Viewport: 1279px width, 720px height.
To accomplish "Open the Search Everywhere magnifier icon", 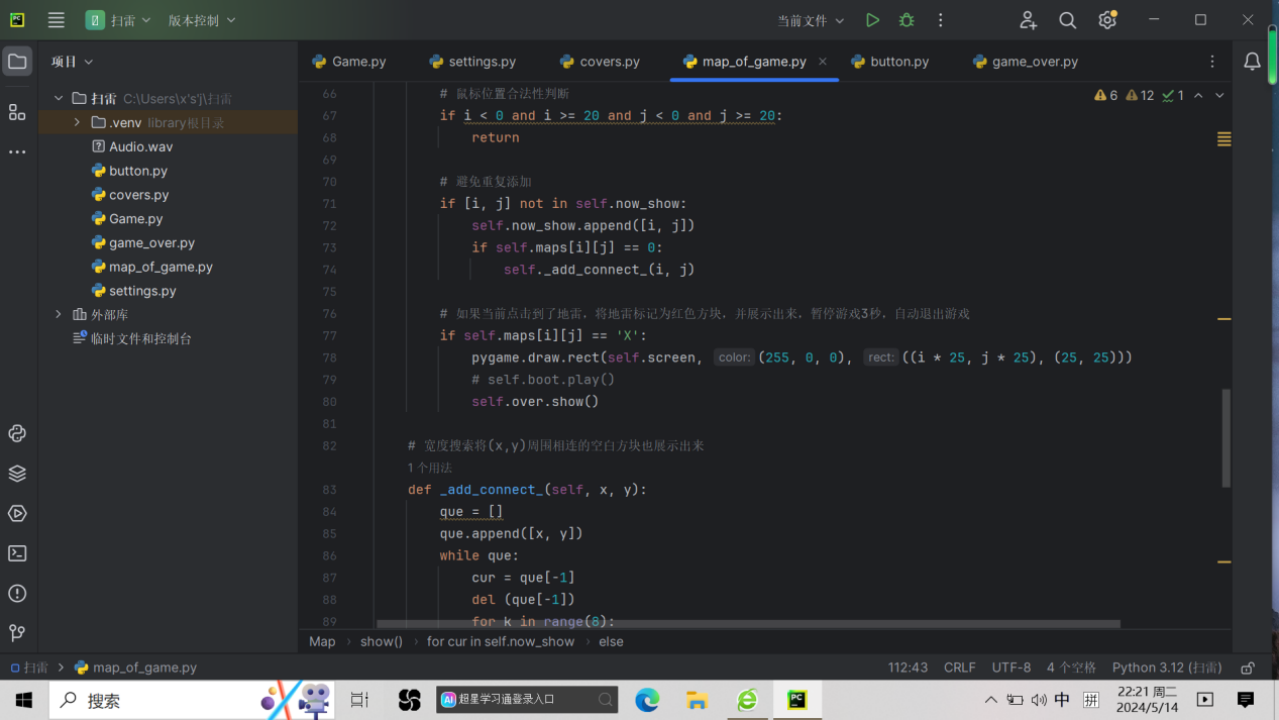I will coord(1067,20).
